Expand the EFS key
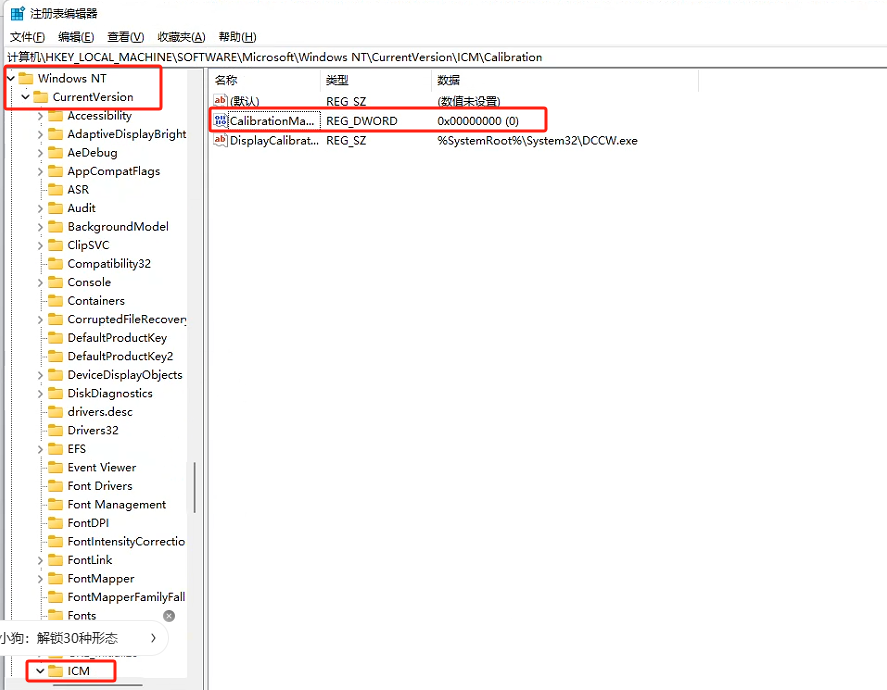This screenshot has width=887, height=690. coord(40,449)
